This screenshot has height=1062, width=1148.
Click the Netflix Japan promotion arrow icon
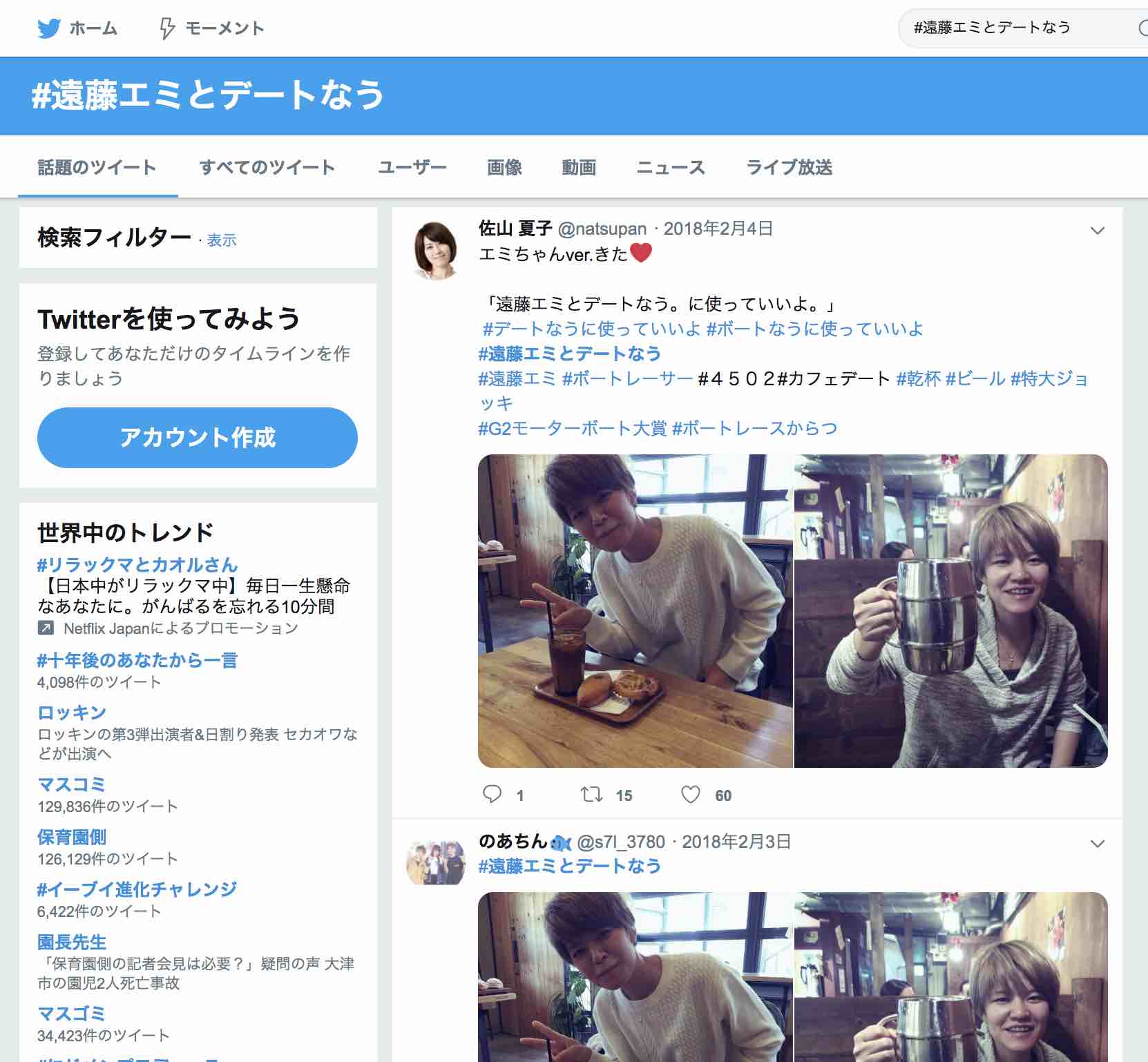point(46,628)
